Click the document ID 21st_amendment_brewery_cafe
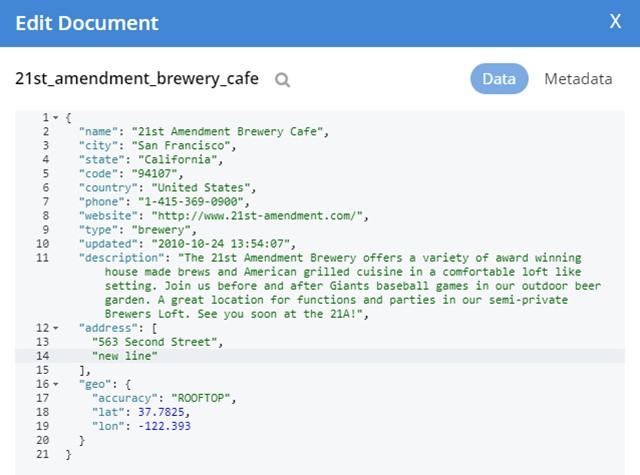The height and width of the screenshot is (475, 640). tap(137, 78)
